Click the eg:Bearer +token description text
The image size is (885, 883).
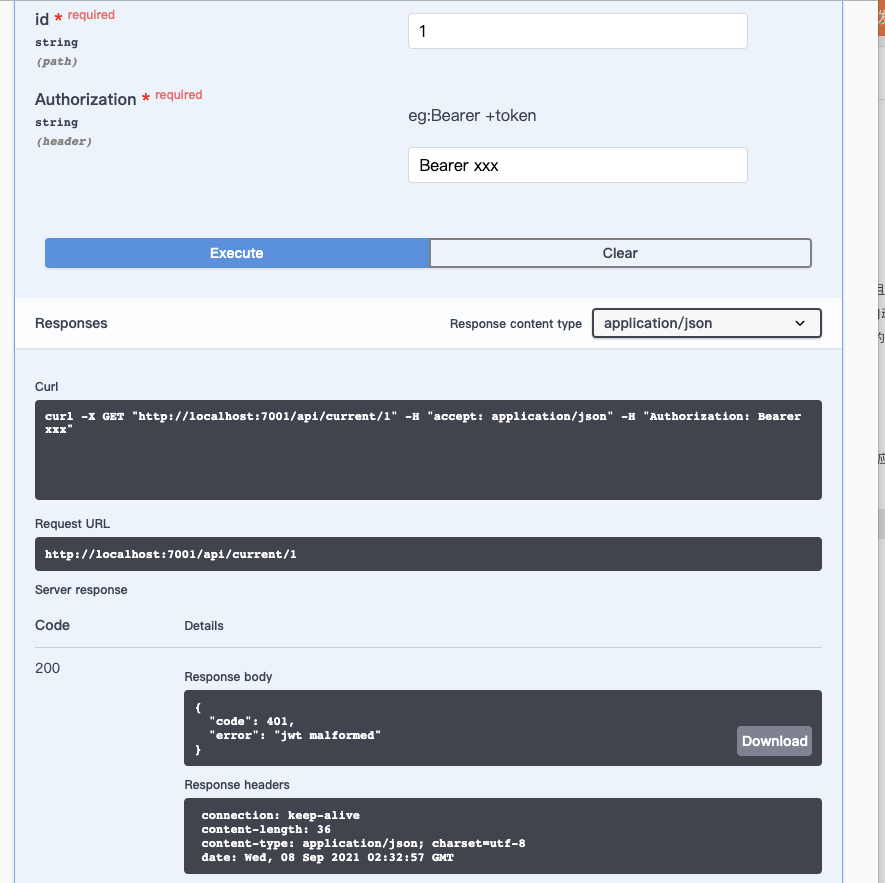[472, 116]
